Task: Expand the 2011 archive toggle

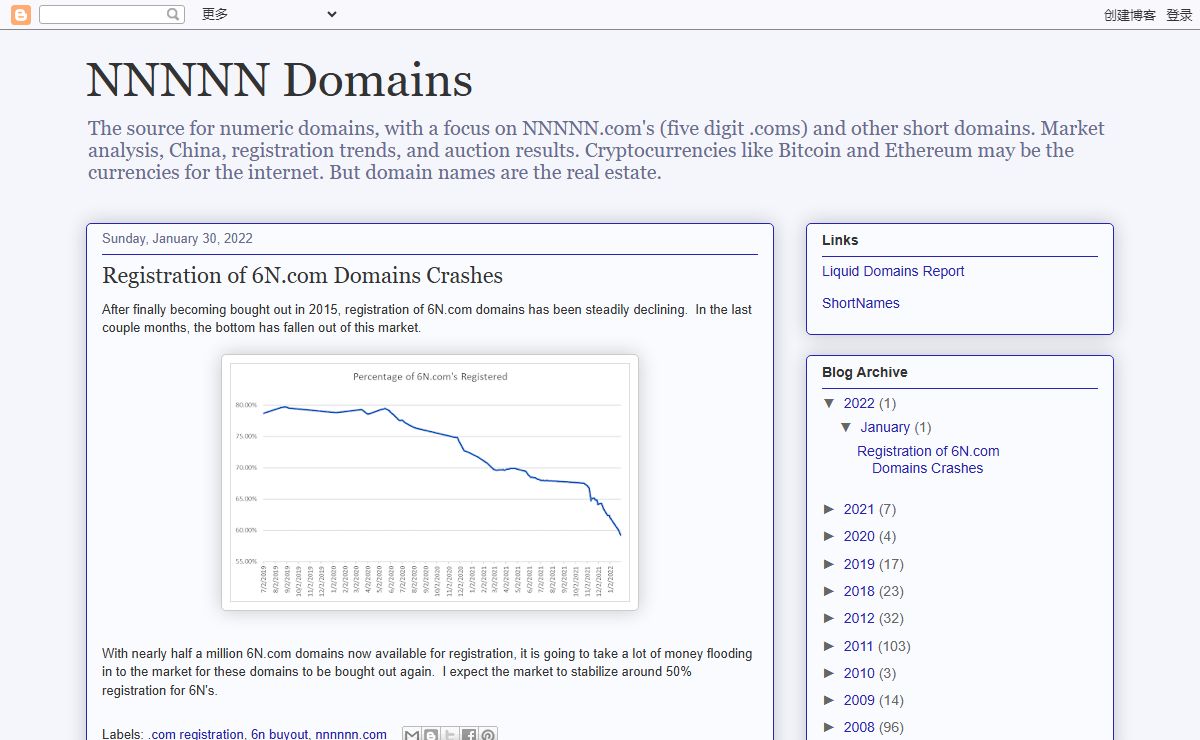Action: [829, 646]
